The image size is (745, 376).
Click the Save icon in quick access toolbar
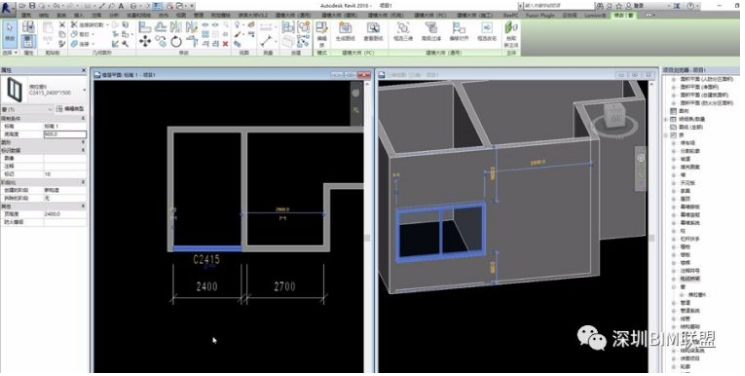tap(32, 6)
